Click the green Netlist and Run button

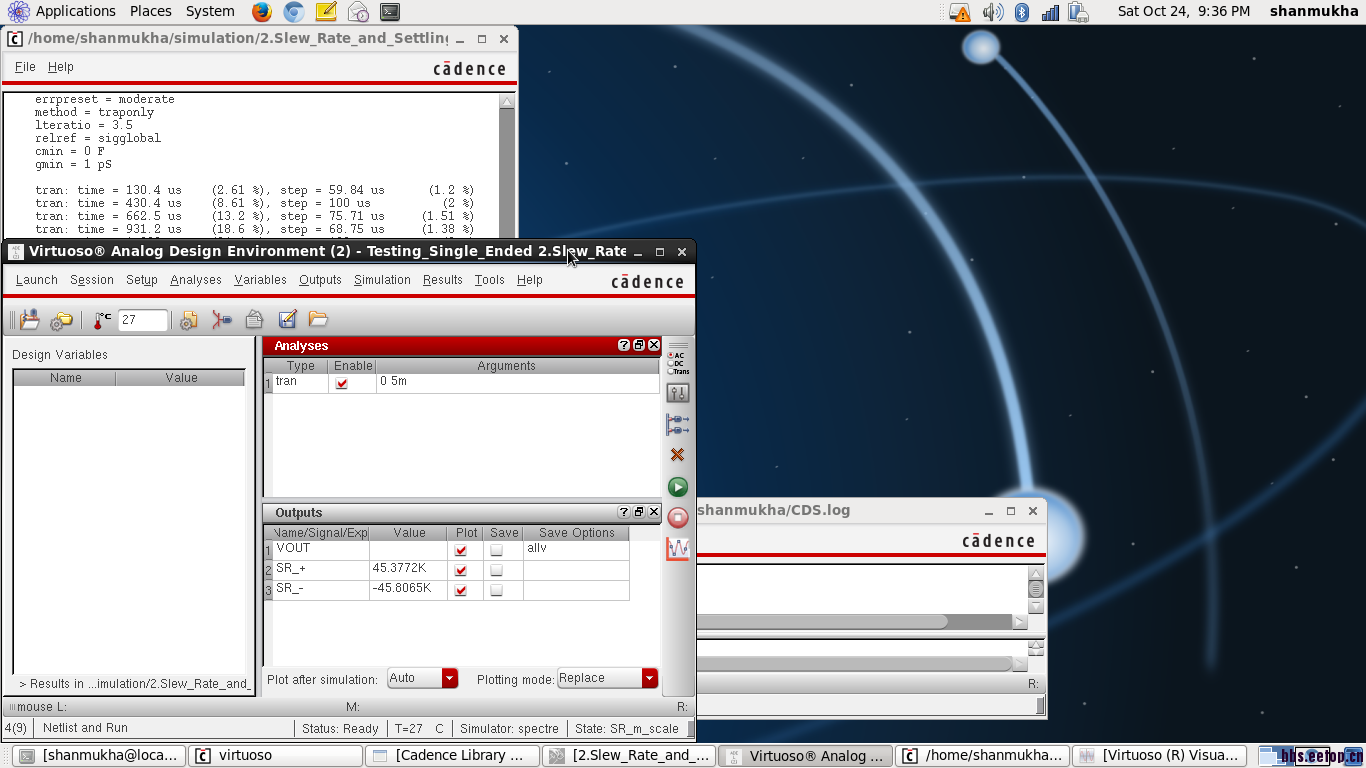[x=678, y=487]
